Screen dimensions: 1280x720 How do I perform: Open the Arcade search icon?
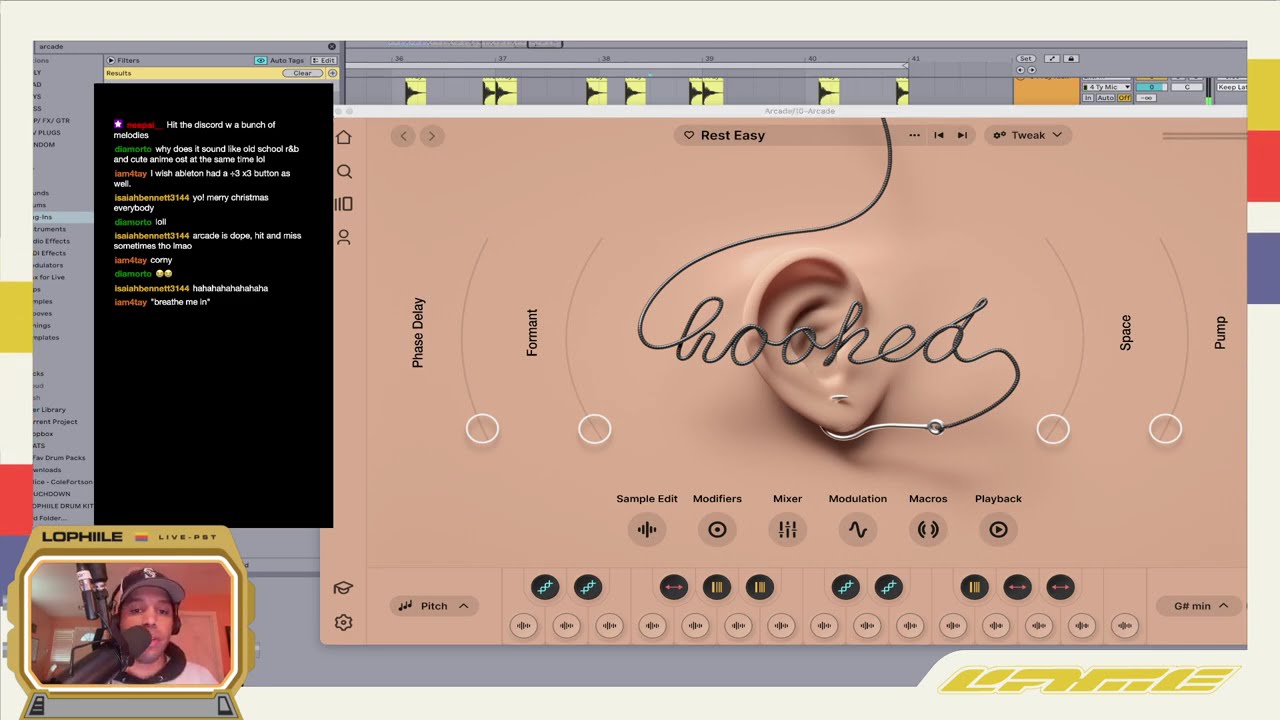344,172
